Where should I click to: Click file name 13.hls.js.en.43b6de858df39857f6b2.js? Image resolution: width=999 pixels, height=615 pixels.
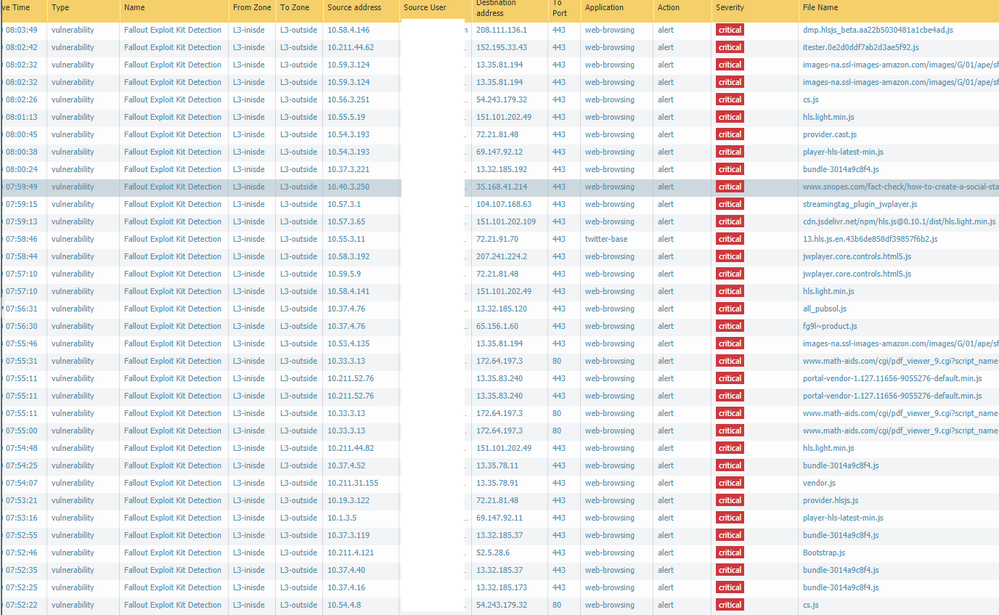[870, 239]
